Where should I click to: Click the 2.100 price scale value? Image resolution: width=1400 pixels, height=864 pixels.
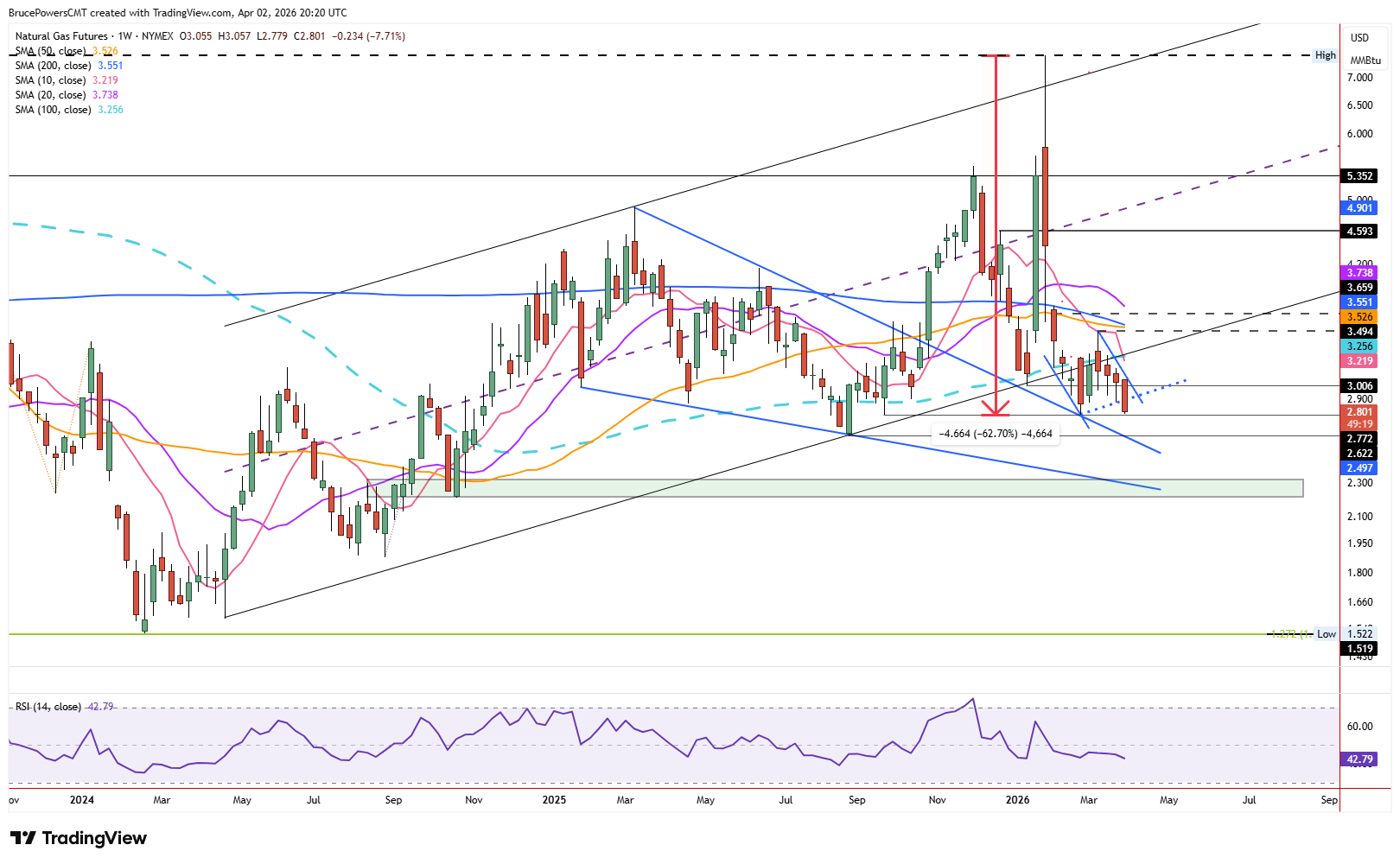1359,517
